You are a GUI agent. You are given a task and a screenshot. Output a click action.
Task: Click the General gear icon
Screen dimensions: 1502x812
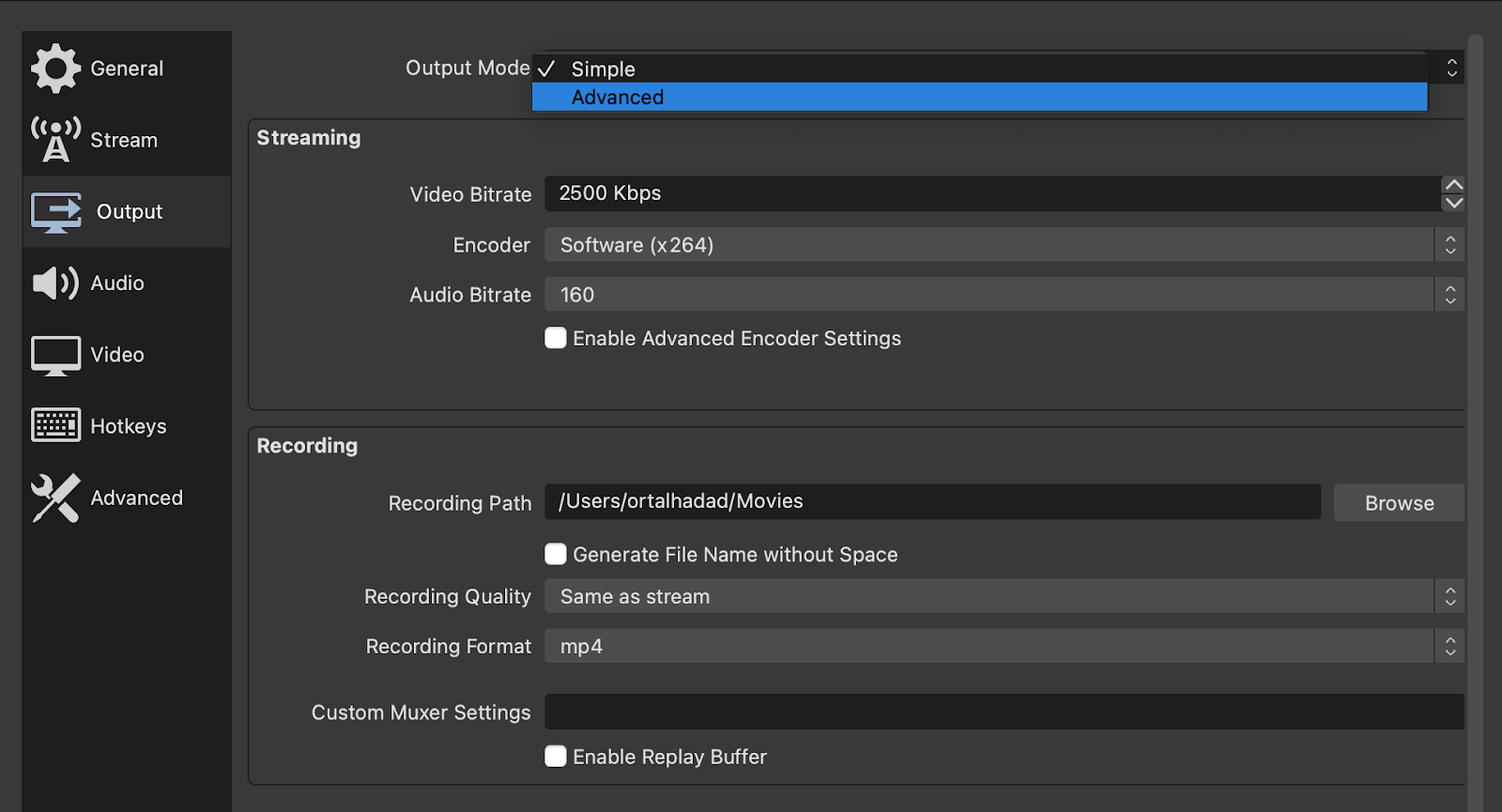point(56,69)
